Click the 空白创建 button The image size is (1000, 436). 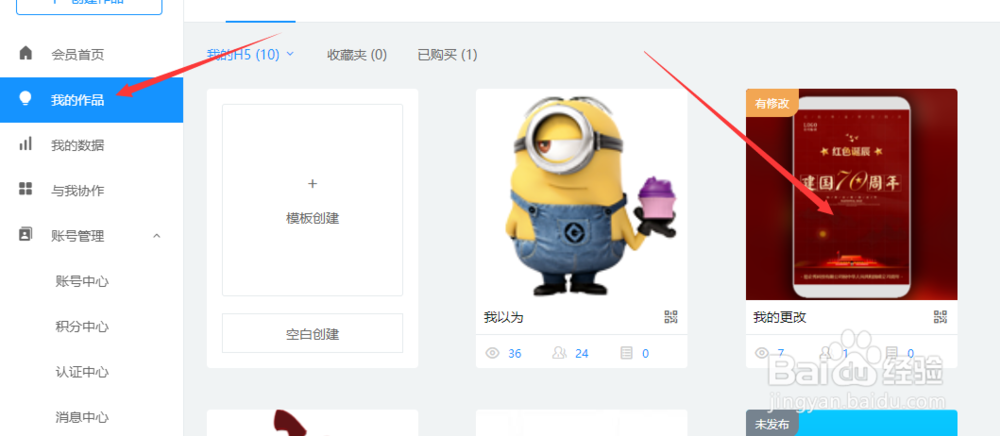point(312,333)
